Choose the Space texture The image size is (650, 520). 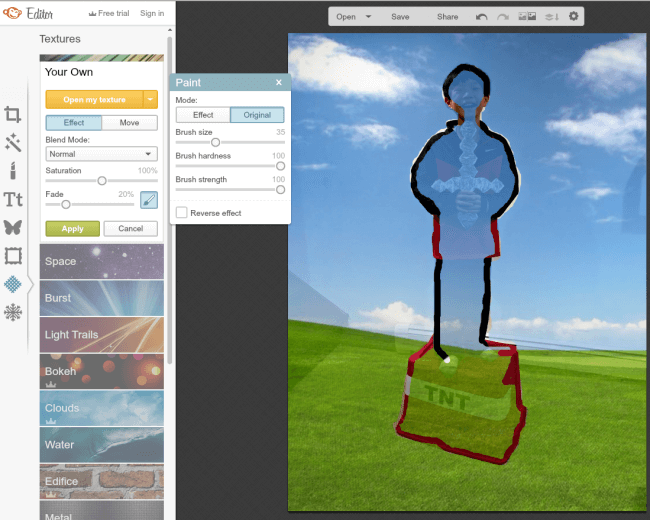102,261
